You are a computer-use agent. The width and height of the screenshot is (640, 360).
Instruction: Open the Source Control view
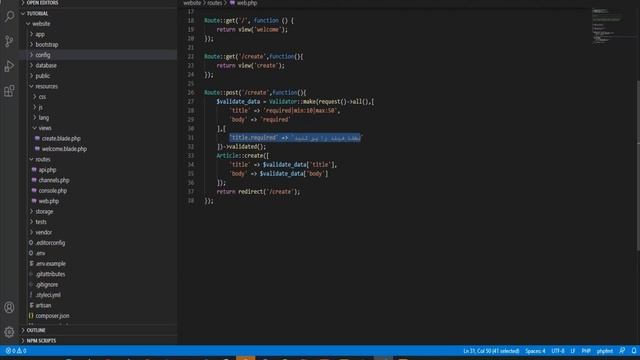pos(9,41)
